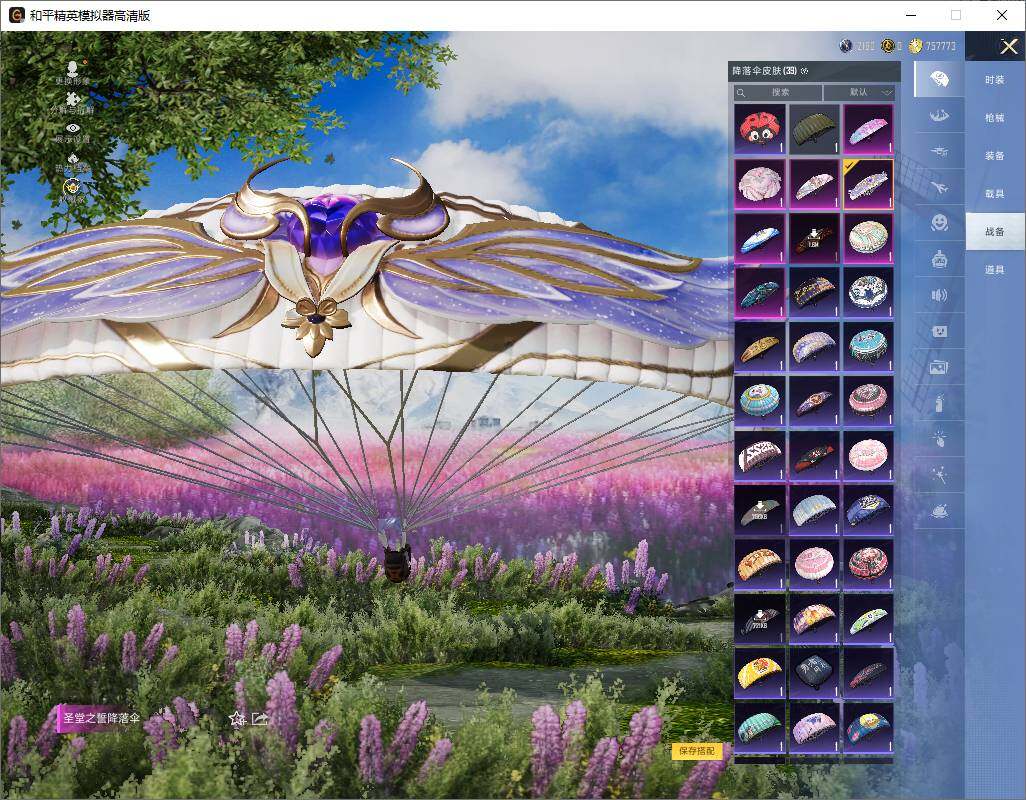This screenshot has height=800, width=1026.
Task: Close the inventory with the X icon
Action: tap(1008, 46)
